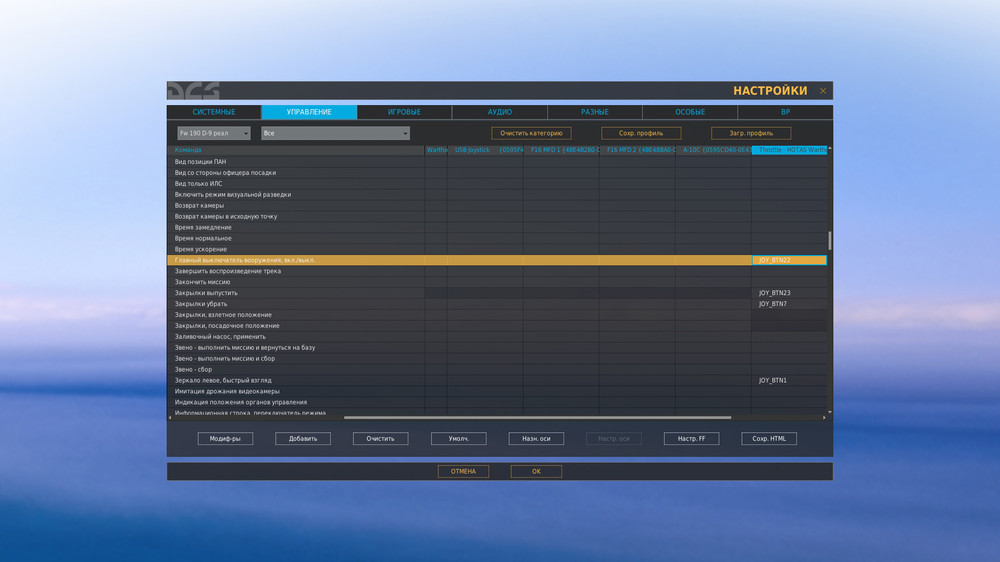1000x562 pixels.
Task: Select the row Закончить миссию
Action: (497, 282)
